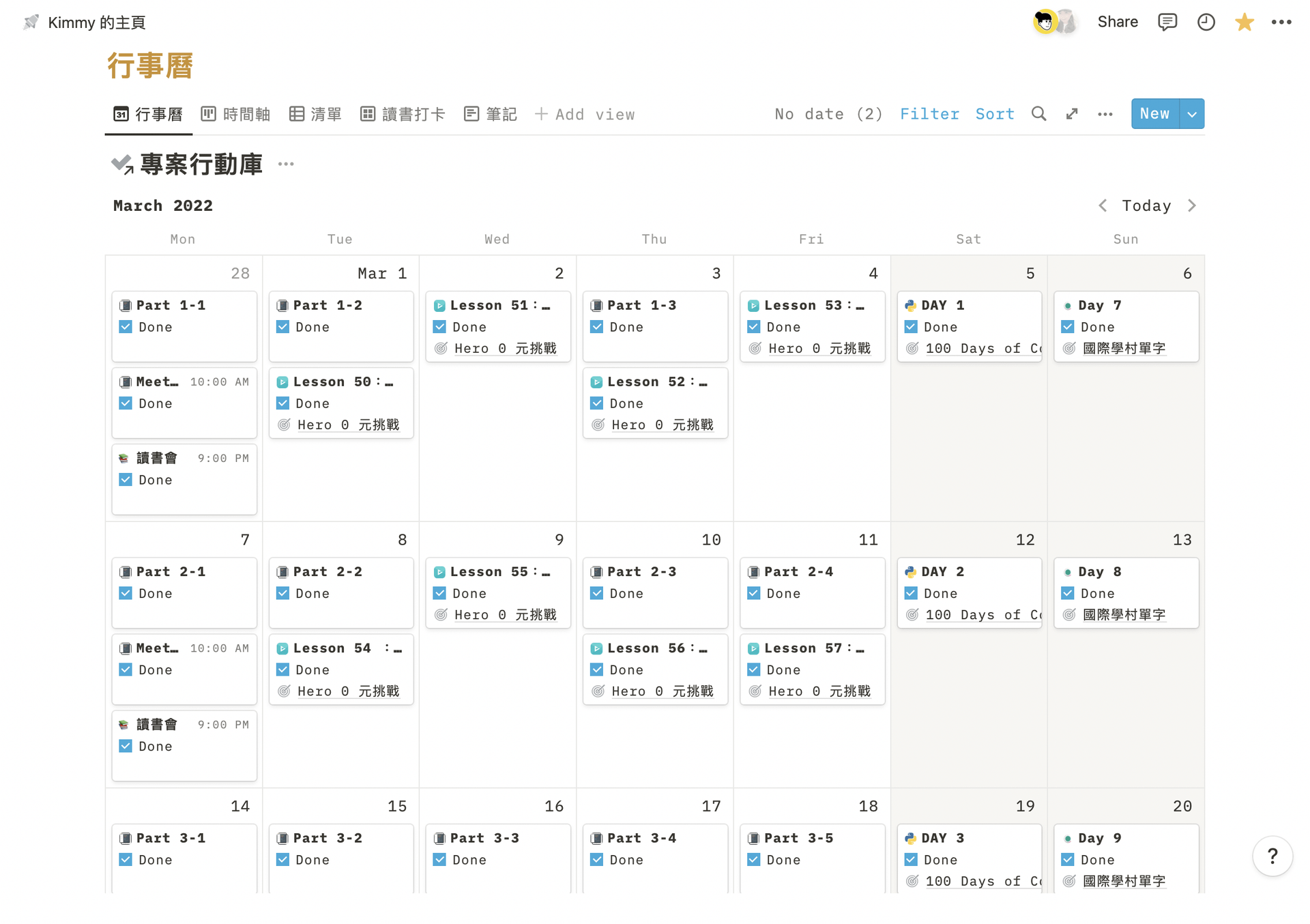Viewport: 1310px width, 924px height.
Task: Open the comments icon in top bar
Action: click(1167, 22)
